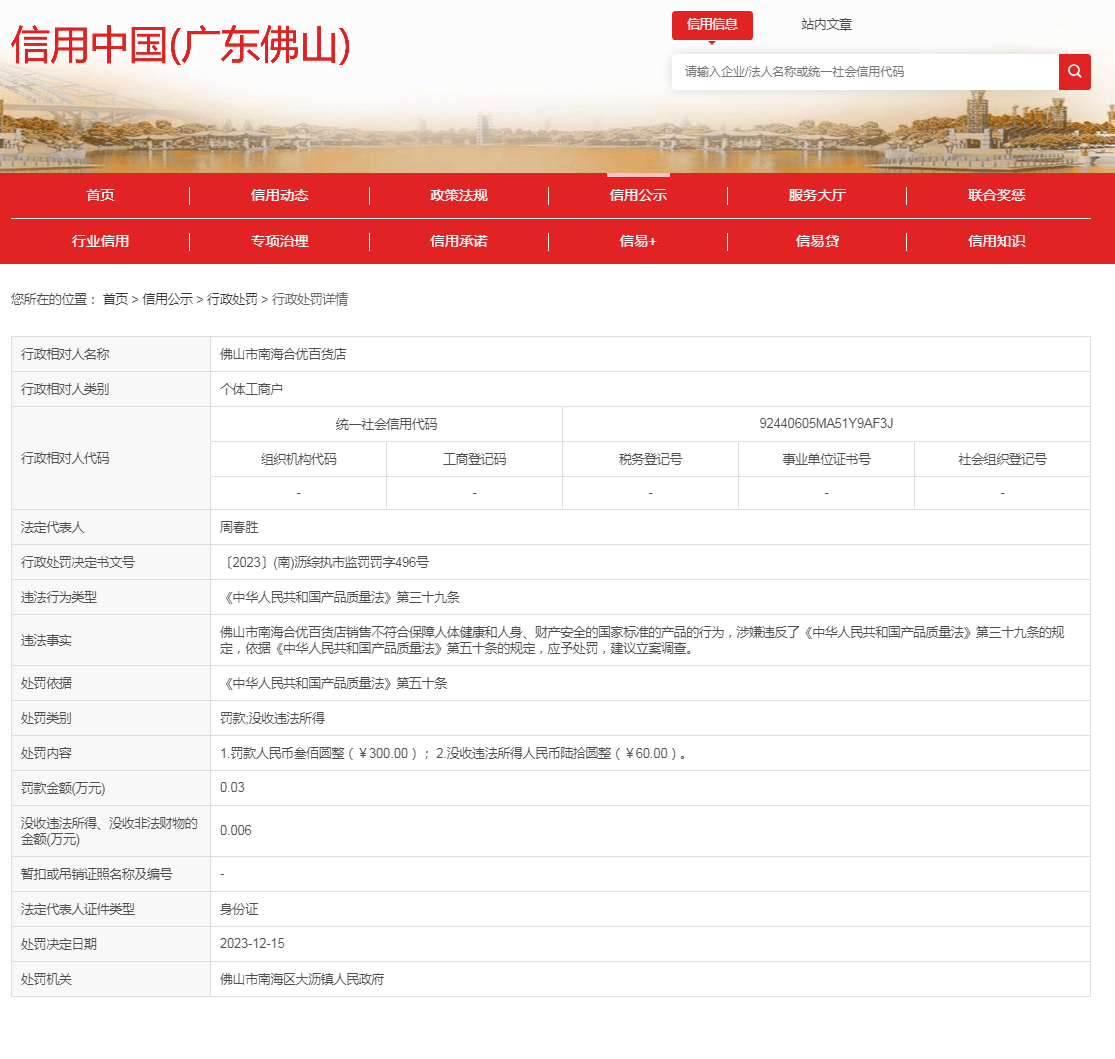Image resolution: width=1115 pixels, height=1059 pixels.
Task: Open the 信用承诺 menu item
Action: [459, 241]
